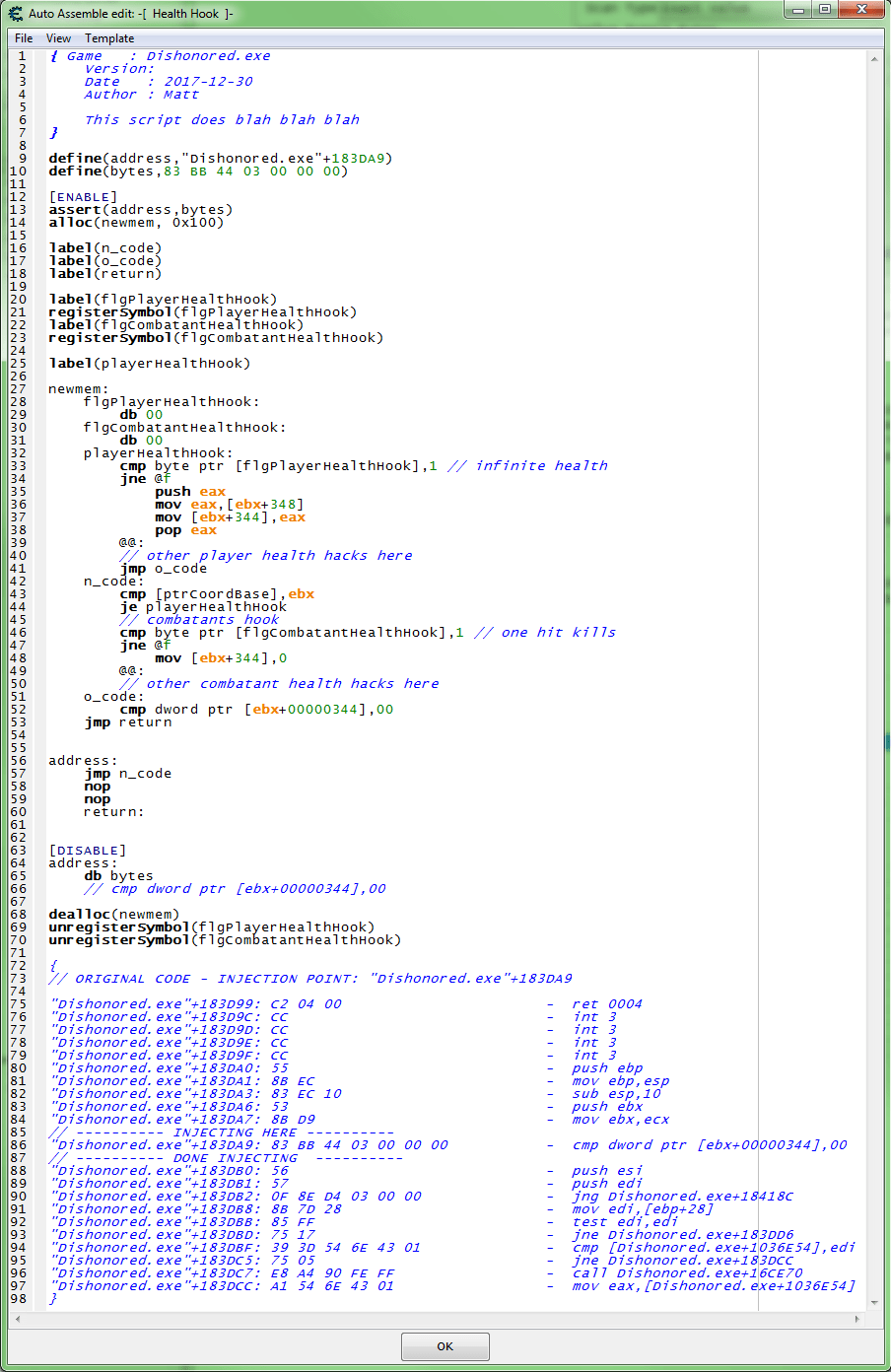Click the 'Date : 2017-12-30' header line
891x1372 pixels.
click(x=168, y=82)
